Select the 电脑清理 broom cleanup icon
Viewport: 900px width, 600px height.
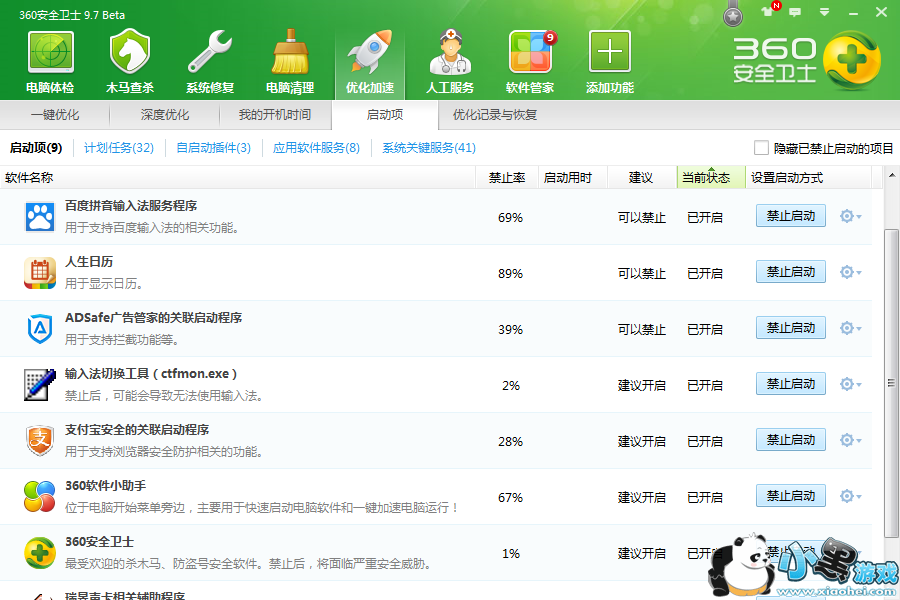click(x=290, y=52)
